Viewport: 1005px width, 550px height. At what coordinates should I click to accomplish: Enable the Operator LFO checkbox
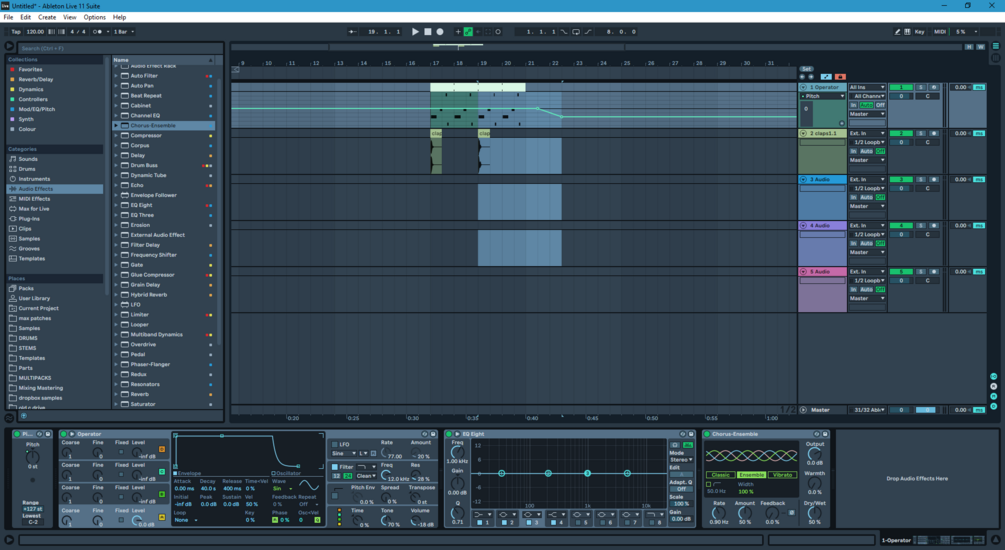335,444
